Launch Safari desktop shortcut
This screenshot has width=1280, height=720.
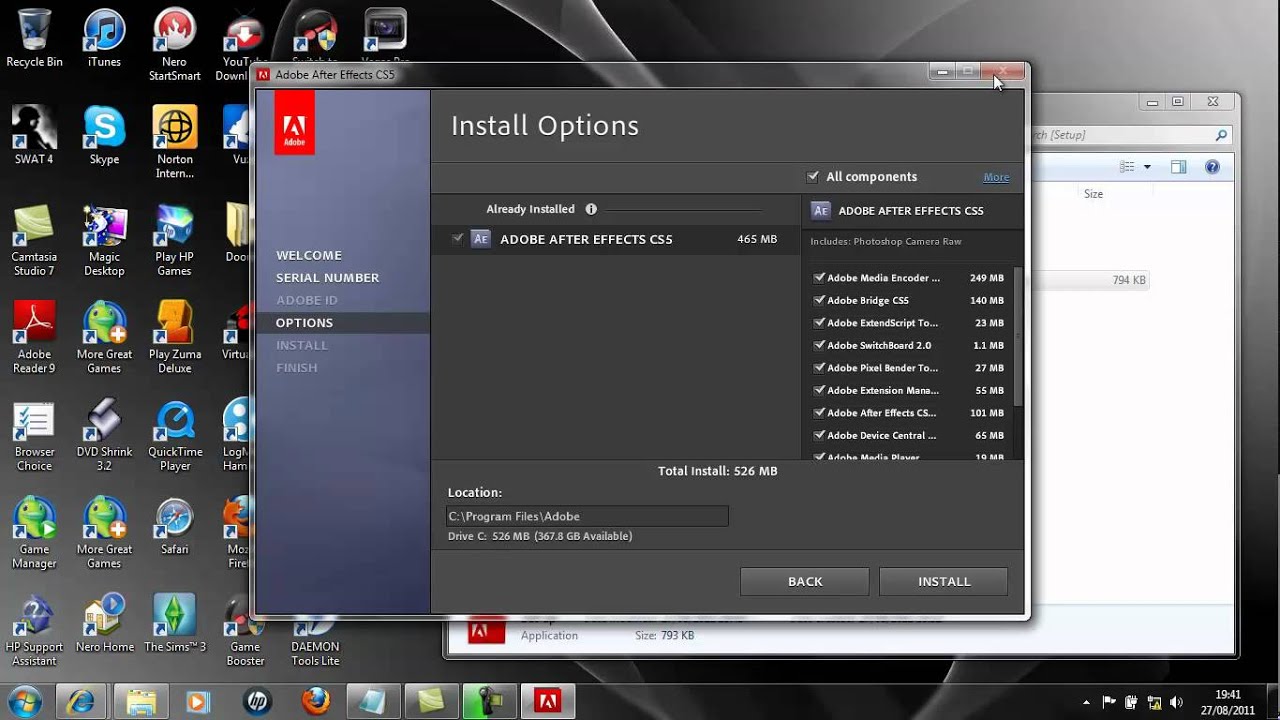pos(174,525)
